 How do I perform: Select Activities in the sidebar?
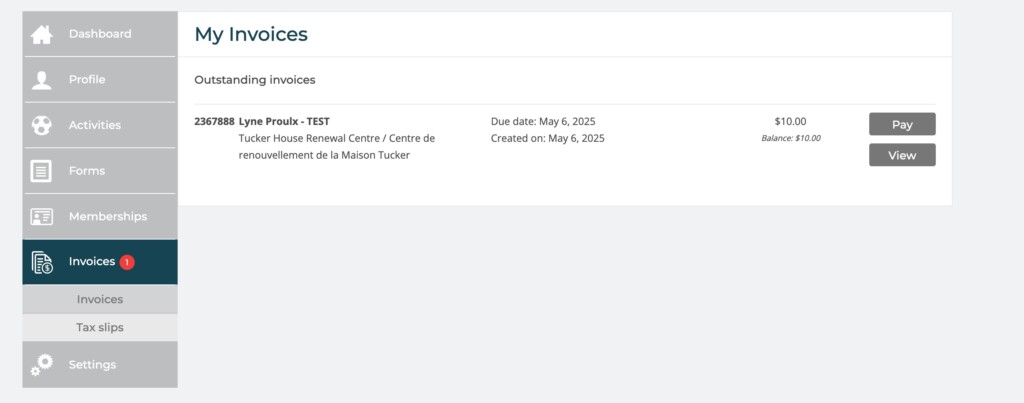tap(100, 125)
